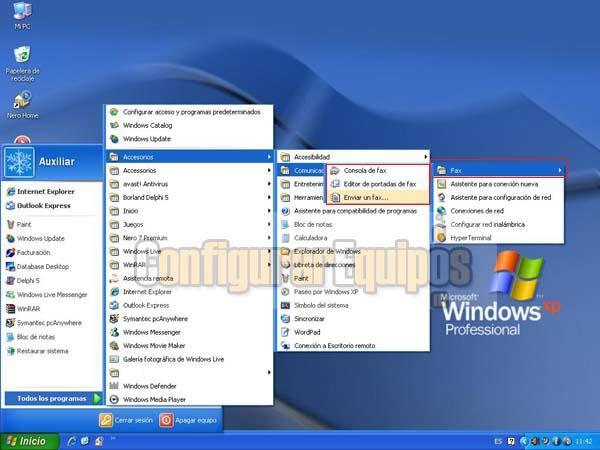The height and width of the screenshot is (450, 600).
Task: Expand highlighted Accesorios submenu arrow
Action: 269,157
